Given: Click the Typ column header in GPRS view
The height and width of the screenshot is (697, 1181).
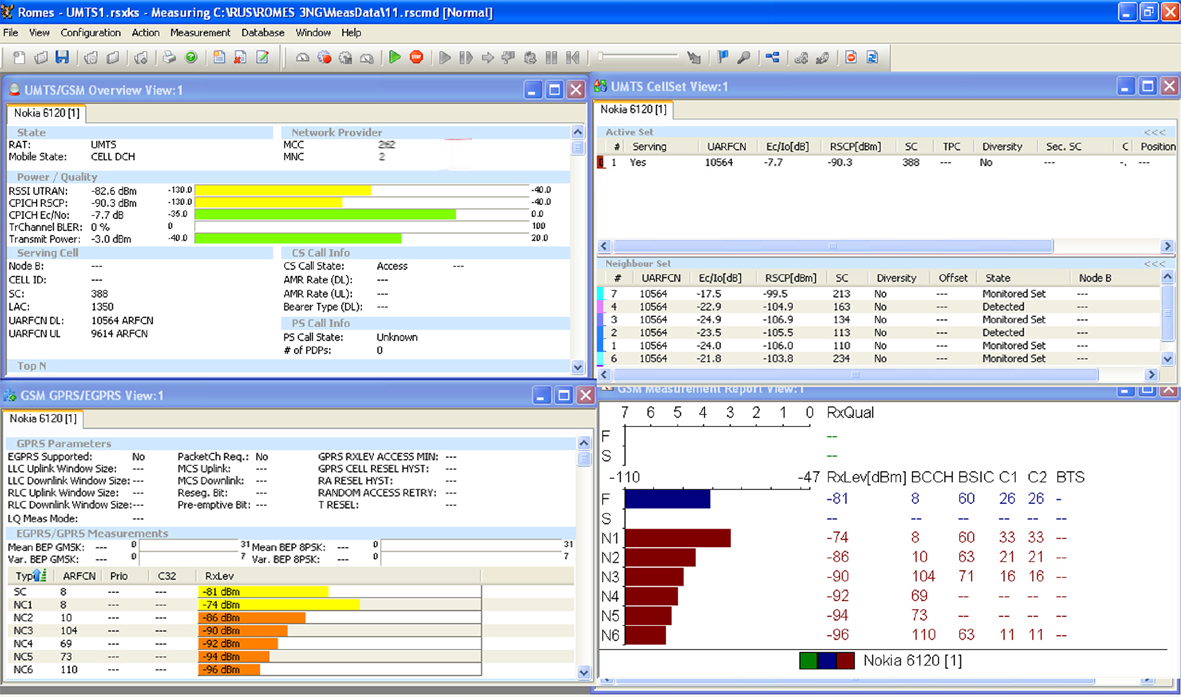Looking at the screenshot, I should coord(31,576).
